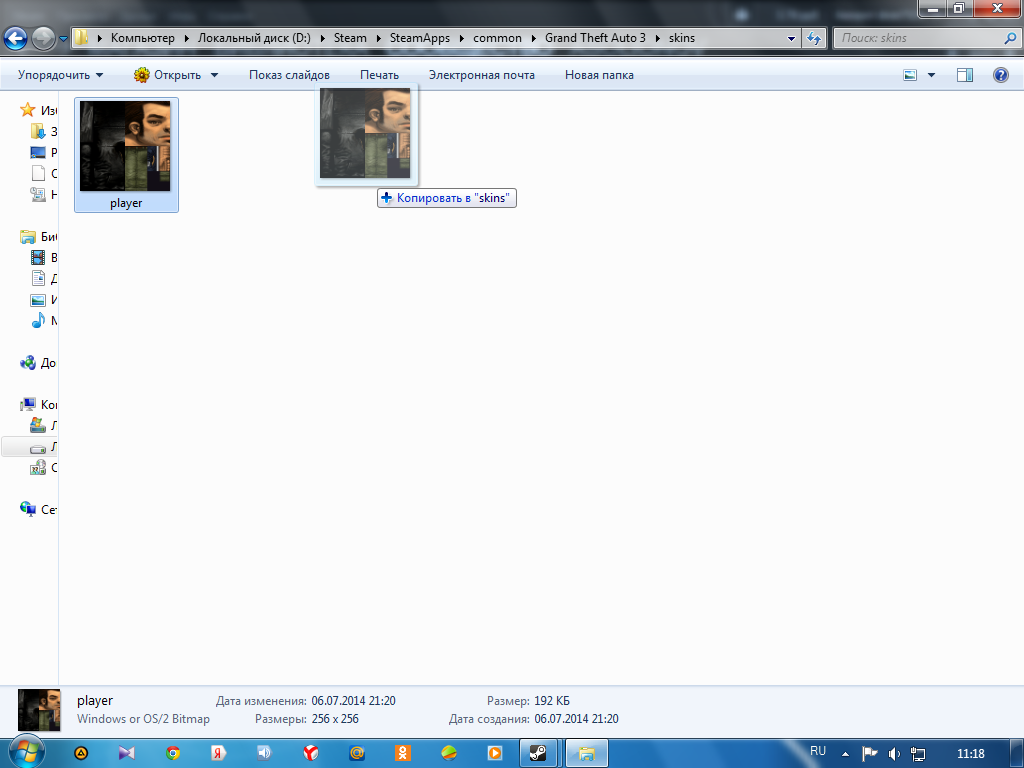
Task: Click 'Печать' in the toolbar
Action: click(x=379, y=75)
